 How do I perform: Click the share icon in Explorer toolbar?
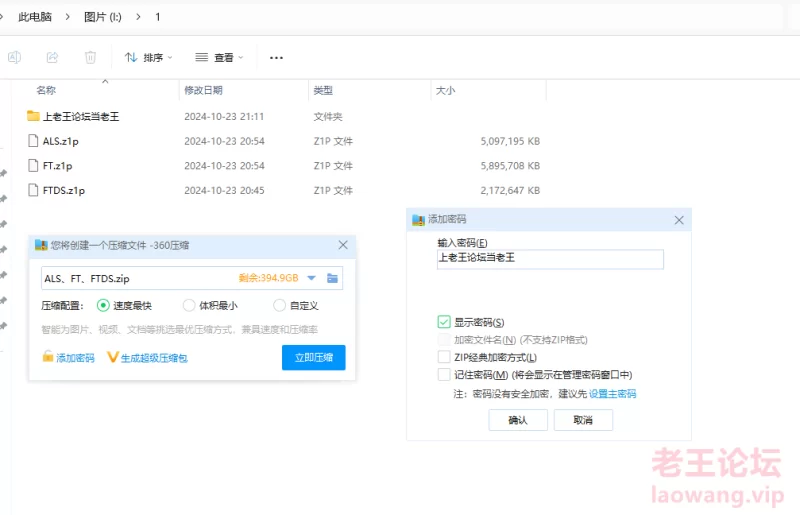52,58
